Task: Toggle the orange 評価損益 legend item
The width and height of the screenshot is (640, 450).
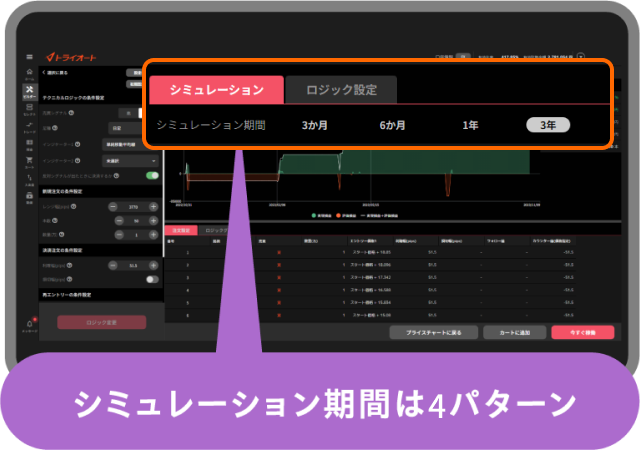Action: pyautogui.click(x=346, y=216)
